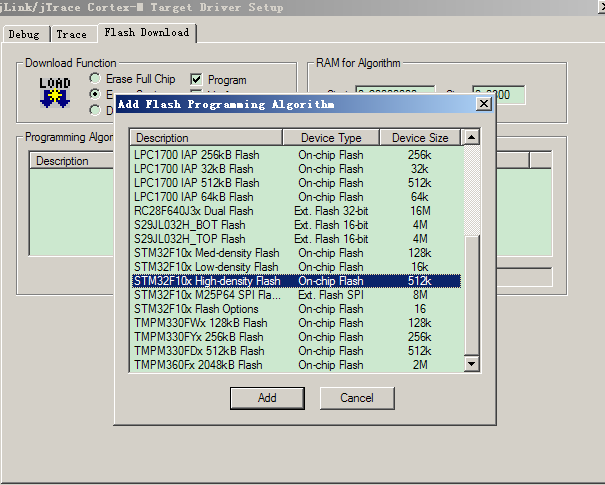This screenshot has height=485, width=605.
Task: Click the RAM for Algorithm size field
Action: [498, 96]
